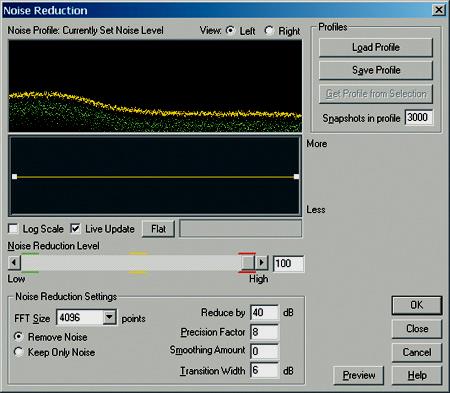Screen dimensions: 450x393
Task: Click the left scroll arrow of the Noise Reduction Level slider
Action: click(x=14, y=263)
